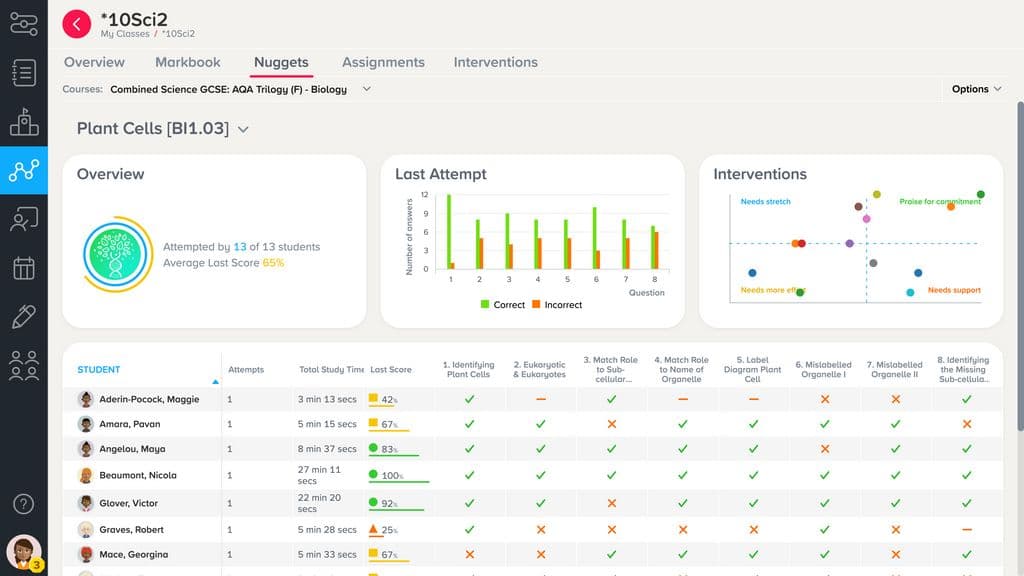Switch to the Assignments tab
1024x576 pixels.
pyautogui.click(x=383, y=62)
